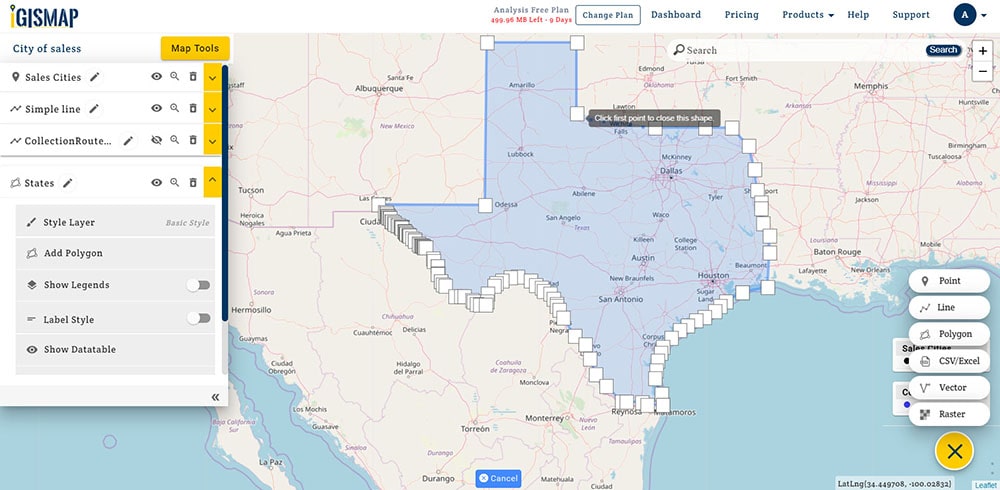Click the Change Plan button
The image size is (1000, 490).
click(x=608, y=15)
